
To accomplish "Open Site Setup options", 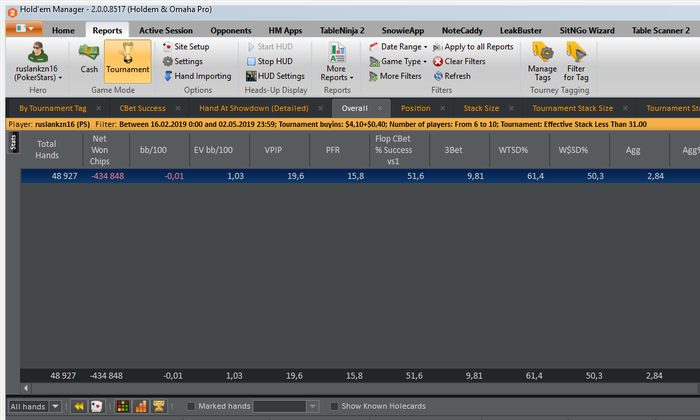I will tap(186, 46).
